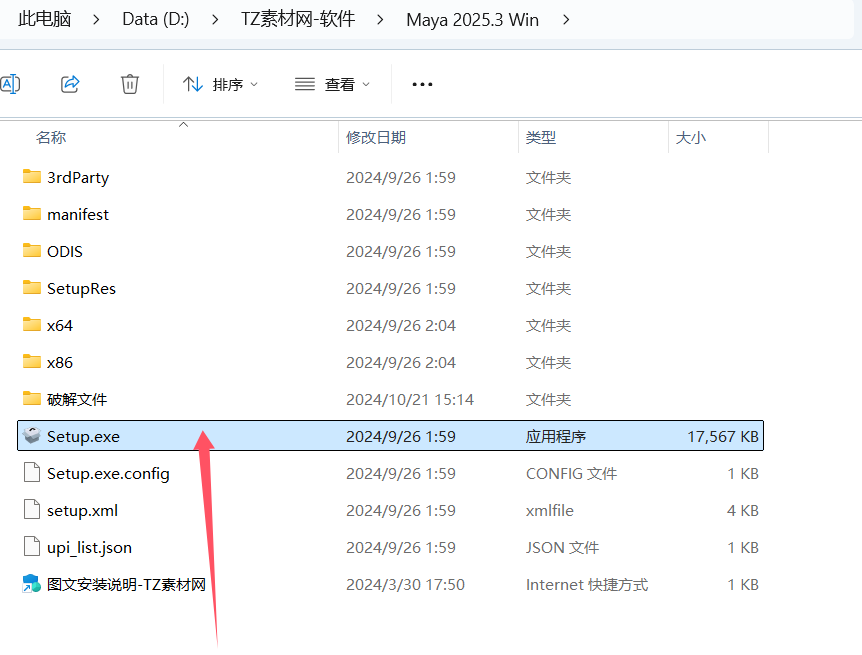The height and width of the screenshot is (655, 862).
Task: Click the Setup.exe.config file icon
Action: (x=32, y=472)
